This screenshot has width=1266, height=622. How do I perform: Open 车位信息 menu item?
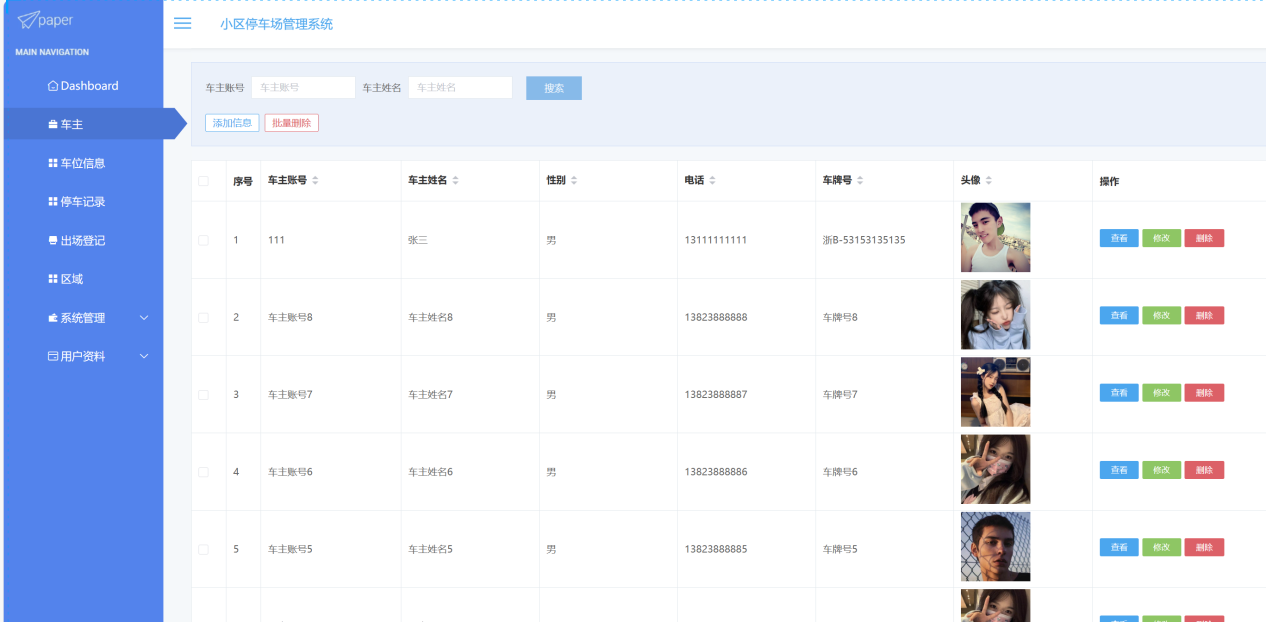point(84,163)
